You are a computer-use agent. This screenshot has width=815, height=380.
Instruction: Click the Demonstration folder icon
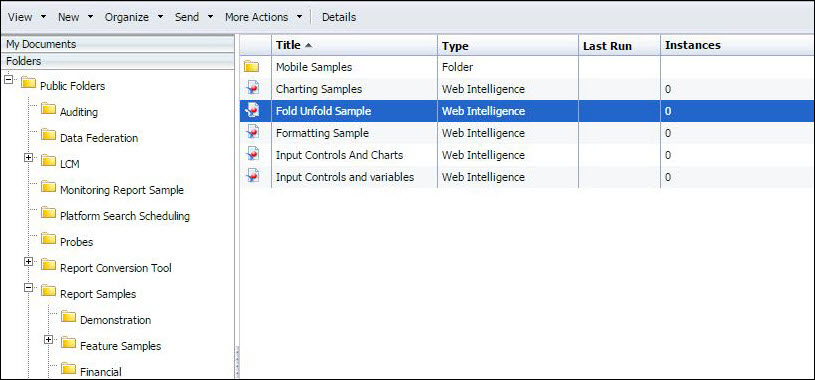pyautogui.click(x=68, y=317)
